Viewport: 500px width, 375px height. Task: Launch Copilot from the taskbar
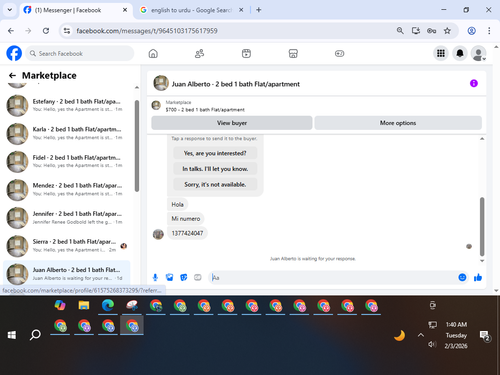point(60,305)
